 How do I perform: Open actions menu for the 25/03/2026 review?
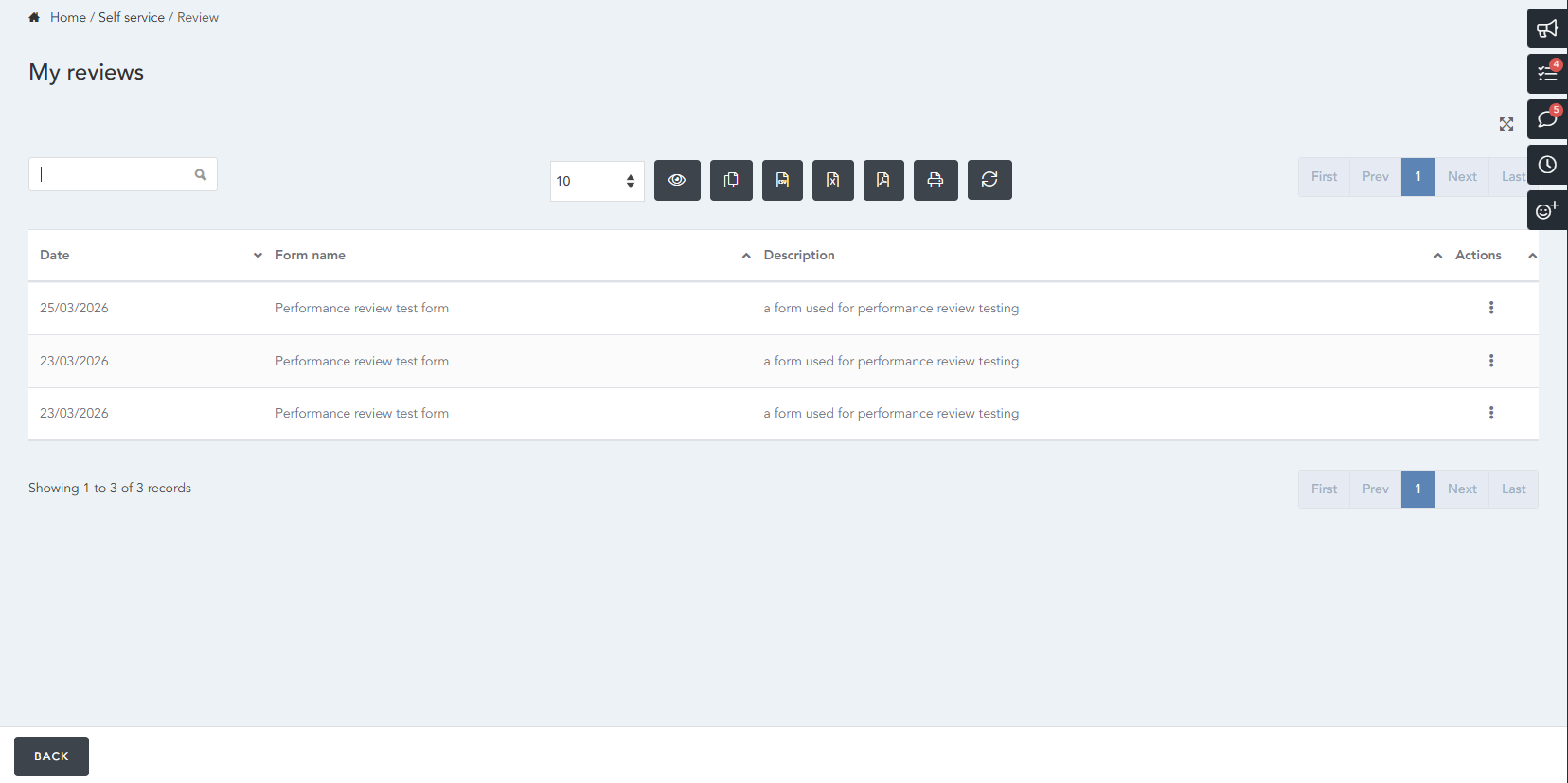[1491, 308]
